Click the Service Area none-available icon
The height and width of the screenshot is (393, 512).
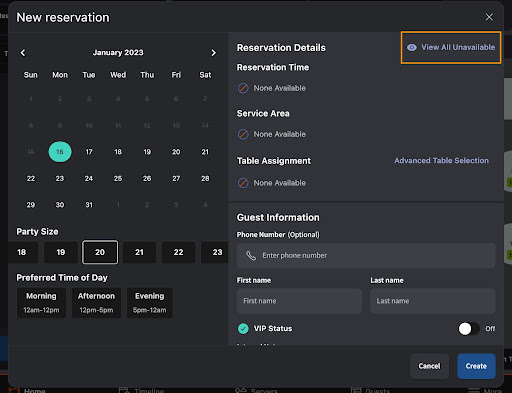tap(243, 134)
